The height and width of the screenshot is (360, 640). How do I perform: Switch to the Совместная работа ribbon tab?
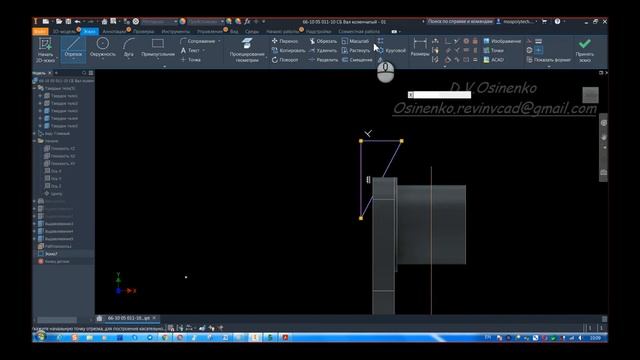(358, 31)
